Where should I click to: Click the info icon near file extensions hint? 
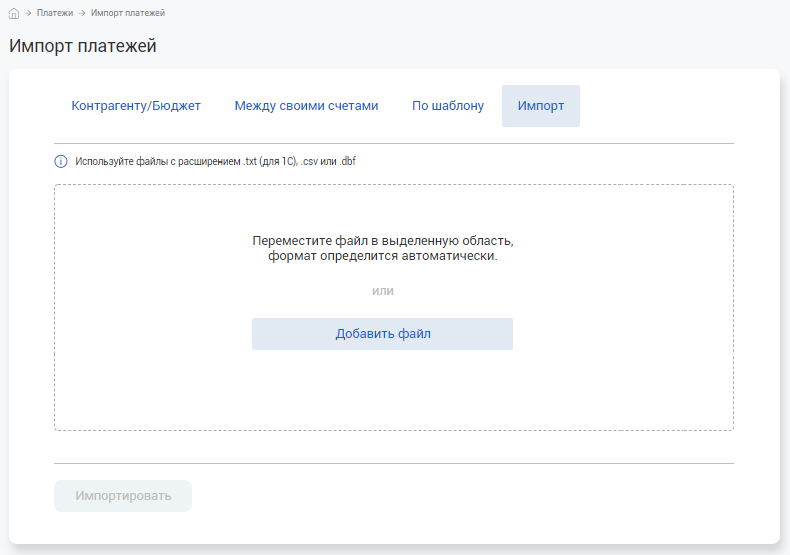coord(61,162)
